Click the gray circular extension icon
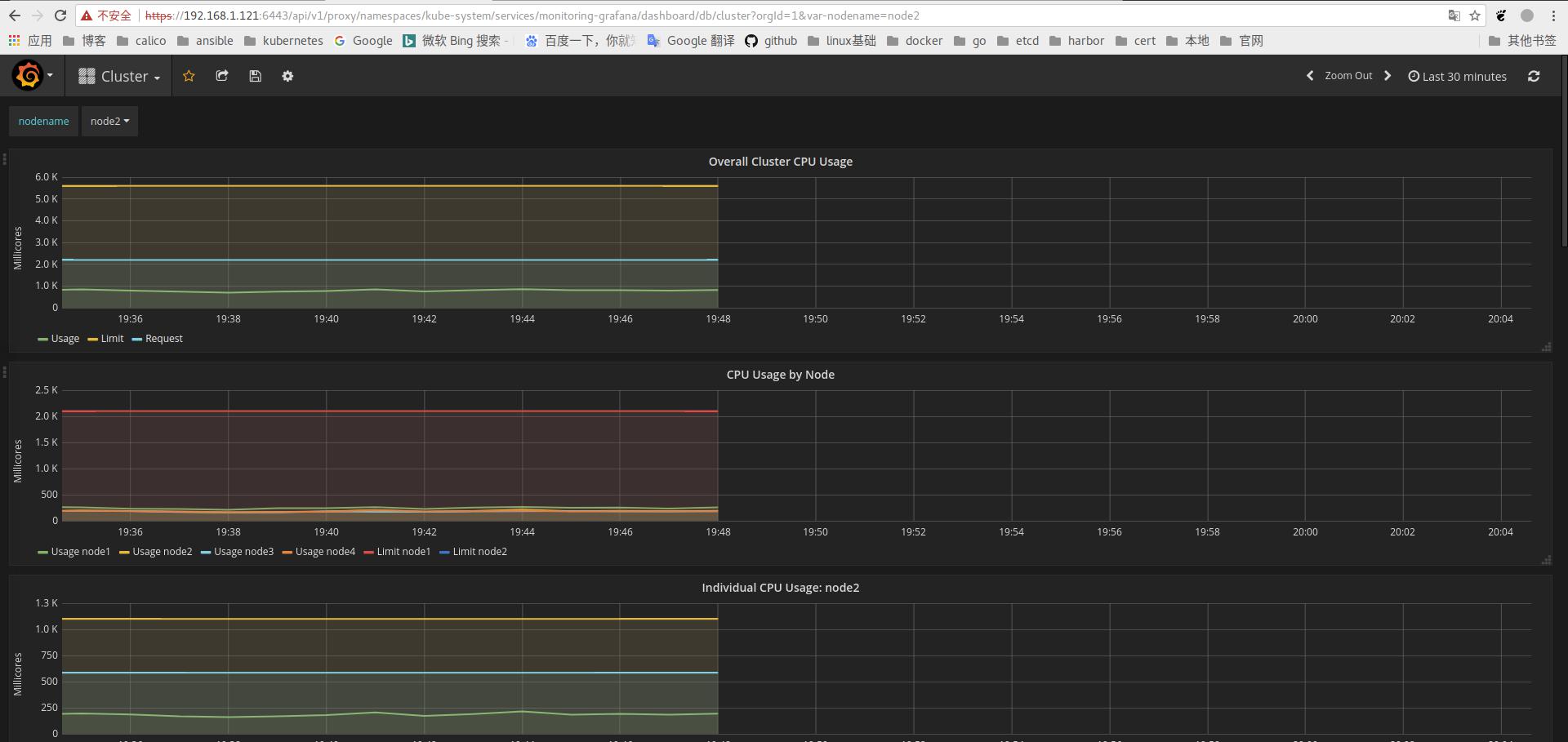 click(1527, 16)
